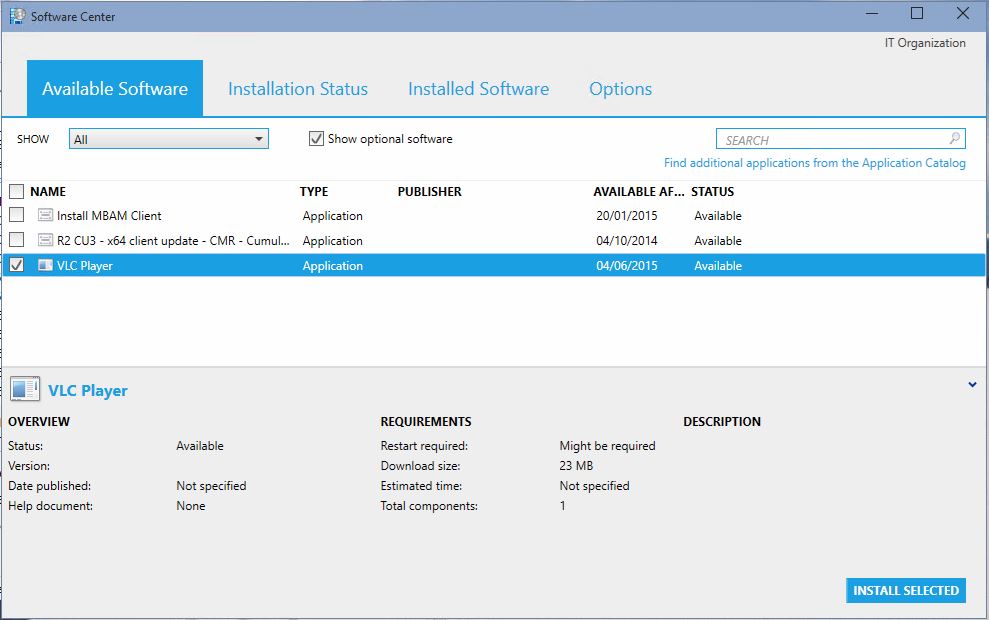Click the VLC Player row icon
This screenshot has width=989, height=620.
45,266
